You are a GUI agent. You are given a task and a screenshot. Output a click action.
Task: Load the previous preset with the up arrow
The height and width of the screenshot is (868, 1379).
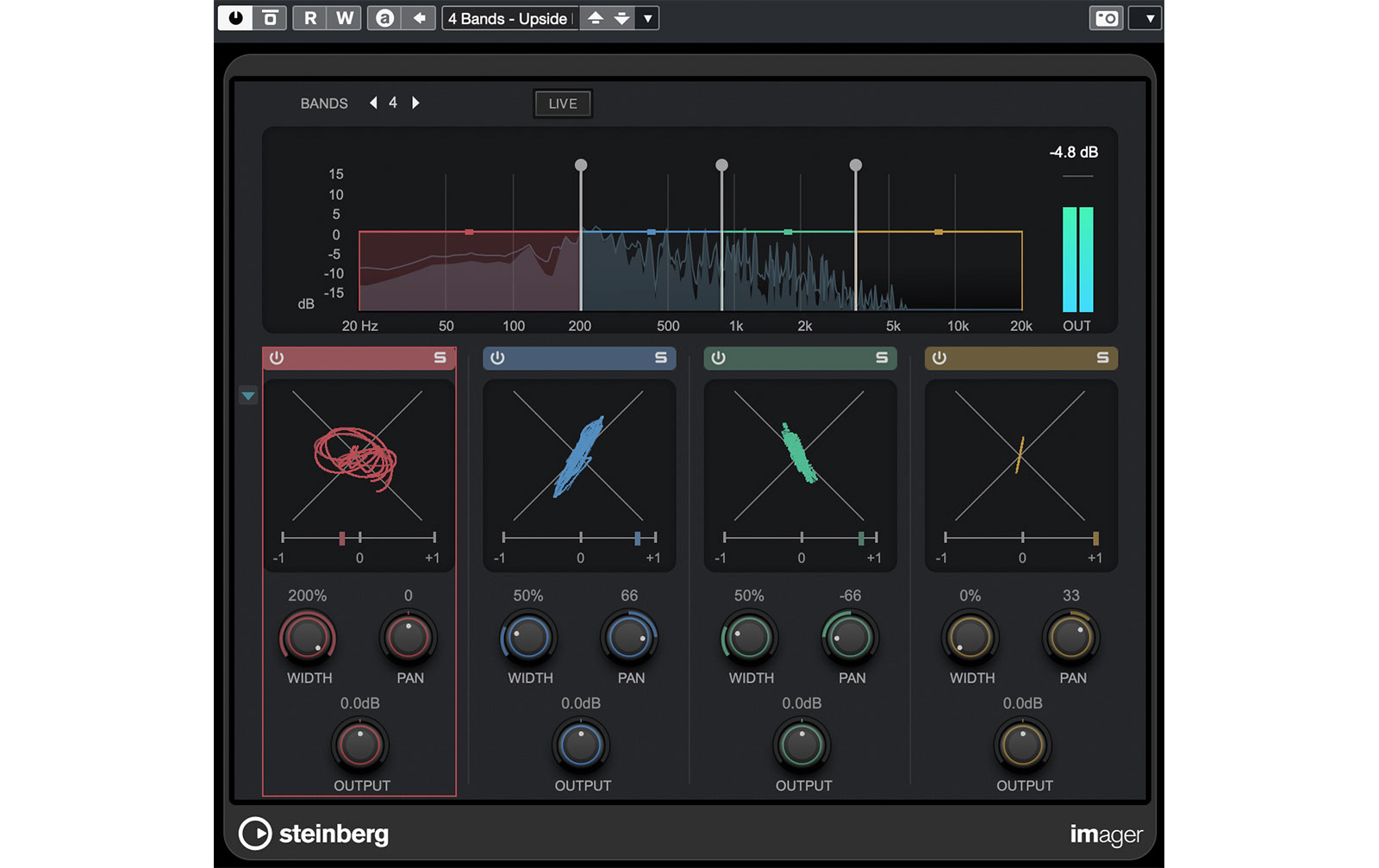[x=595, y=18]
